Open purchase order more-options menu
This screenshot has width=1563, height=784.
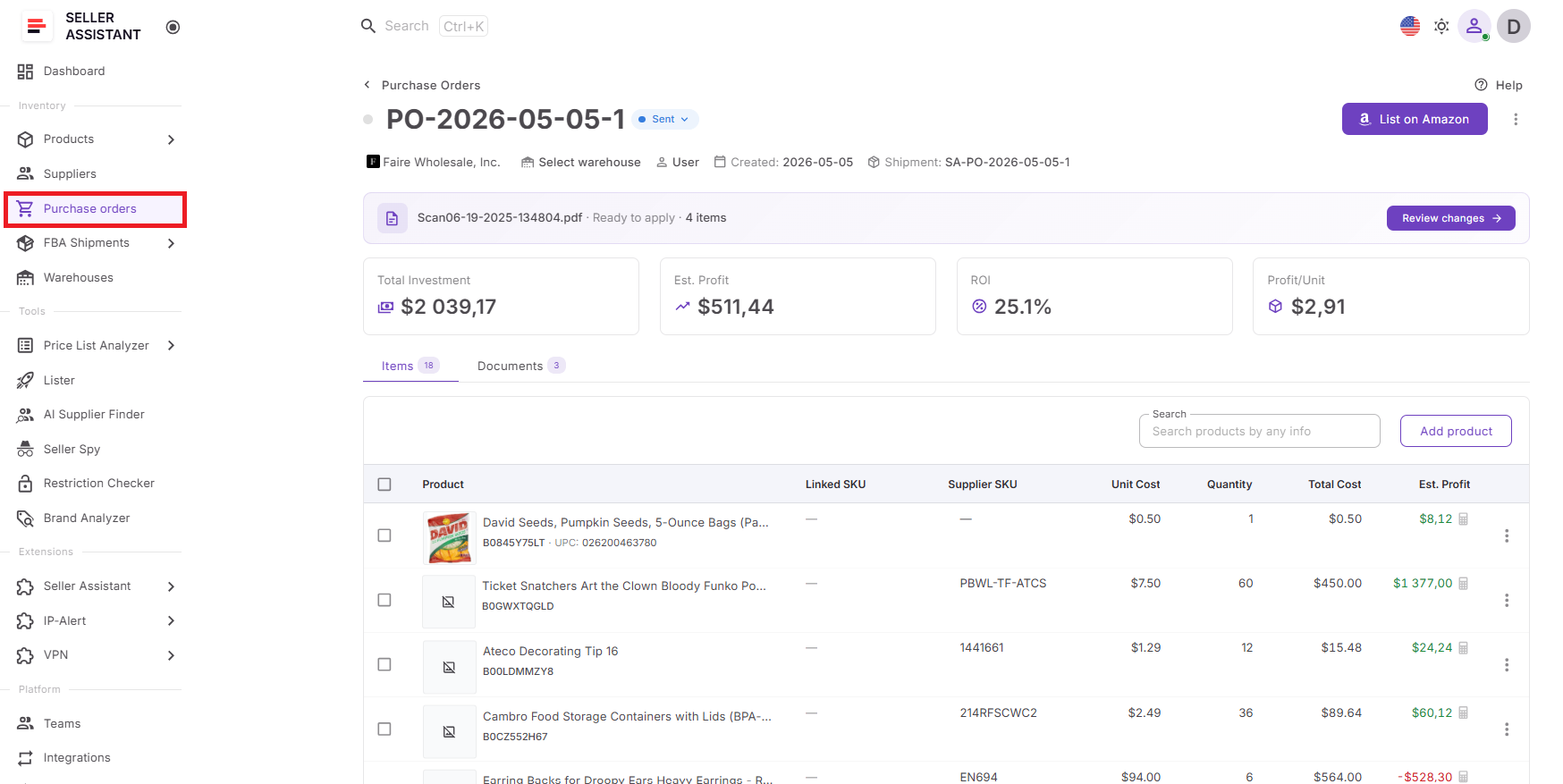tap(1516, 119)
